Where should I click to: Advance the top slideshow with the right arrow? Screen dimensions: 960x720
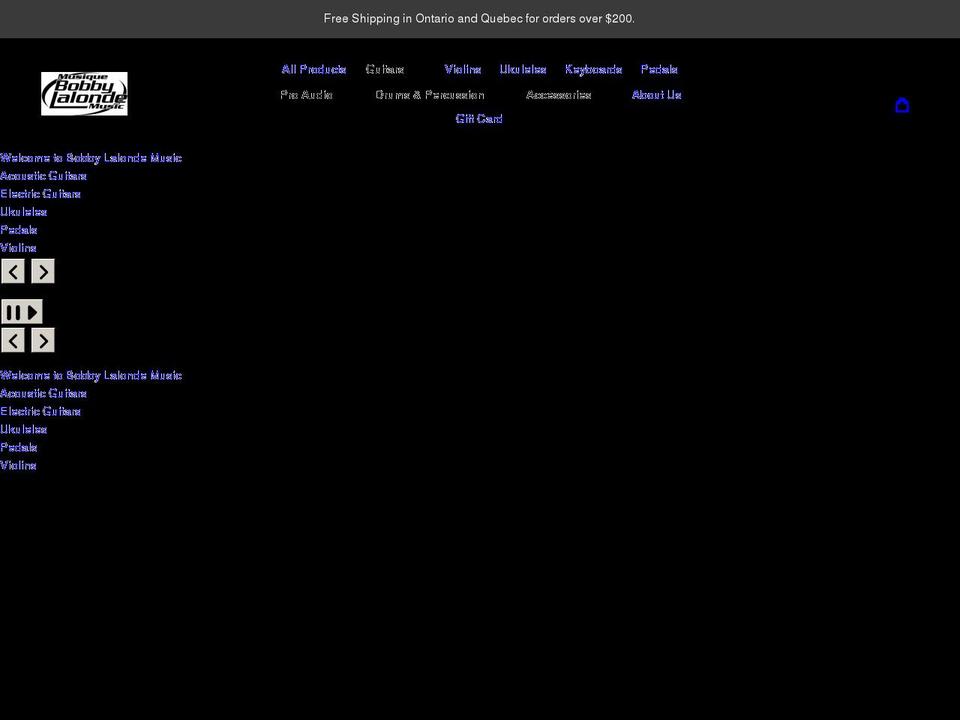(x=43, y=271)
